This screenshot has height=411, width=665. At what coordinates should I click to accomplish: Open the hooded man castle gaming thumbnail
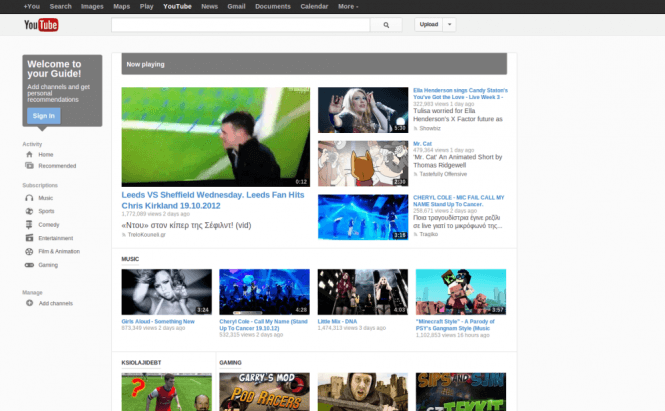pyautogui.click(x=363, y=392)
